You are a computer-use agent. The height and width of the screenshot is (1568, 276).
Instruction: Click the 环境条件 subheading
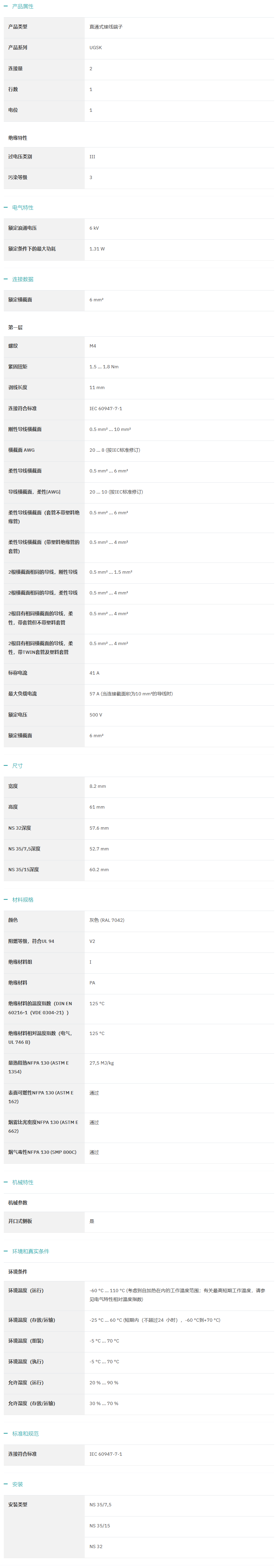[x=18, y=1272]
